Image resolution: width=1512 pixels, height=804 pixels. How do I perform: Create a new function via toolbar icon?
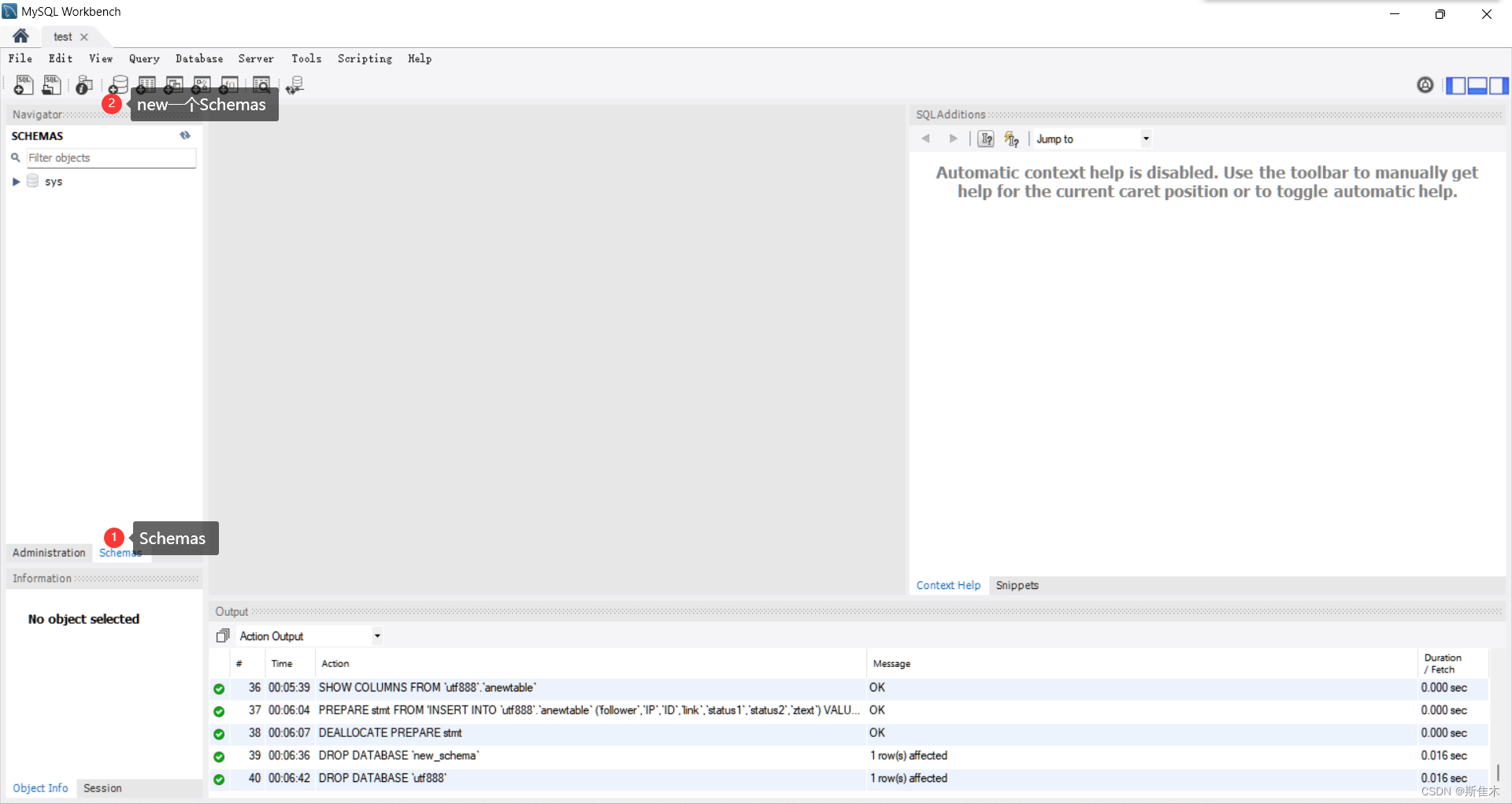pyautogui.click(x=229, y=85)
